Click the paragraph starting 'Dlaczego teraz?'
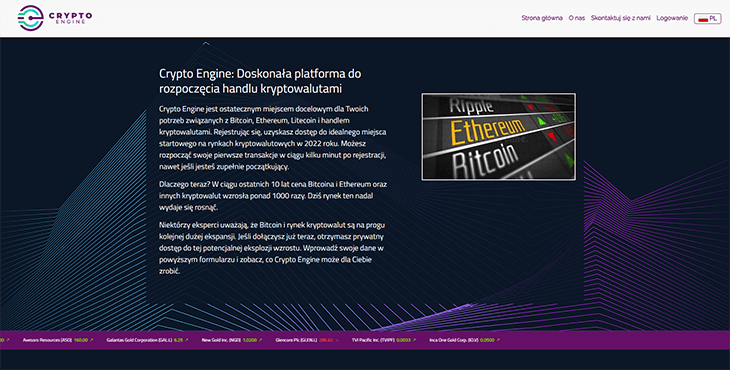The height and width of the screenshot is (370, 730). click(273, 196)
